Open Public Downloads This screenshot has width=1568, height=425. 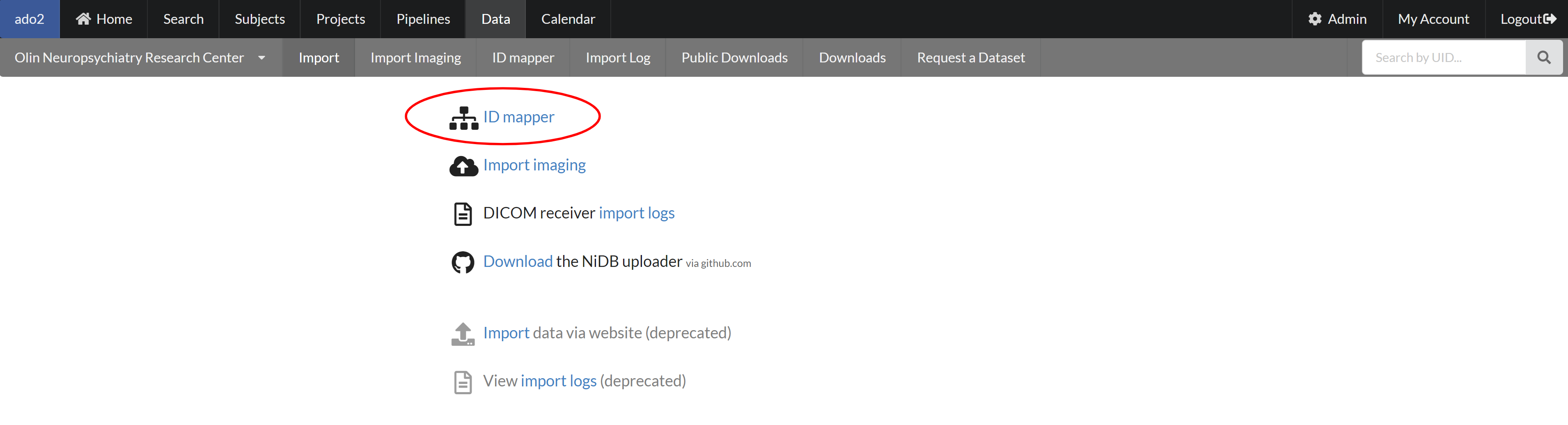click(x=734, y=57)
